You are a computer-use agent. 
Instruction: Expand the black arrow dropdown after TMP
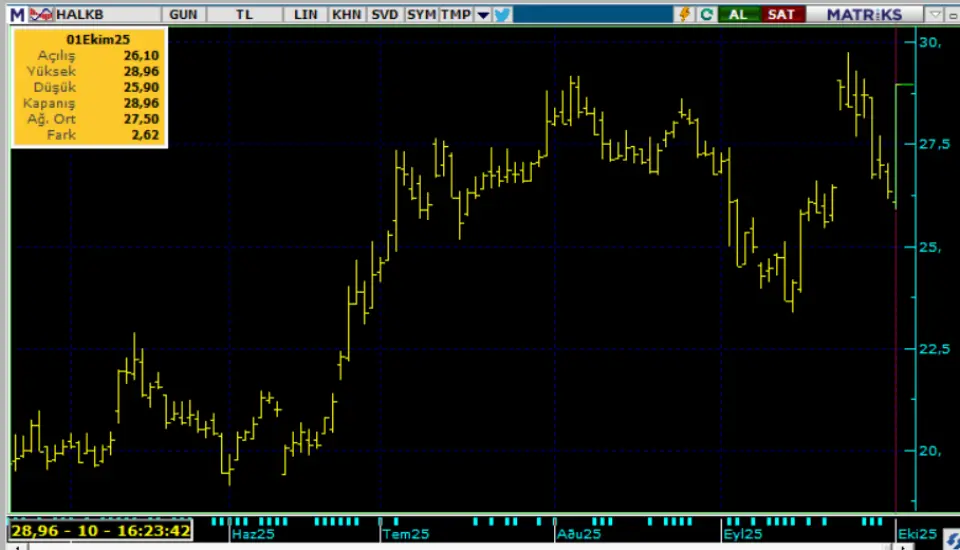483,14
